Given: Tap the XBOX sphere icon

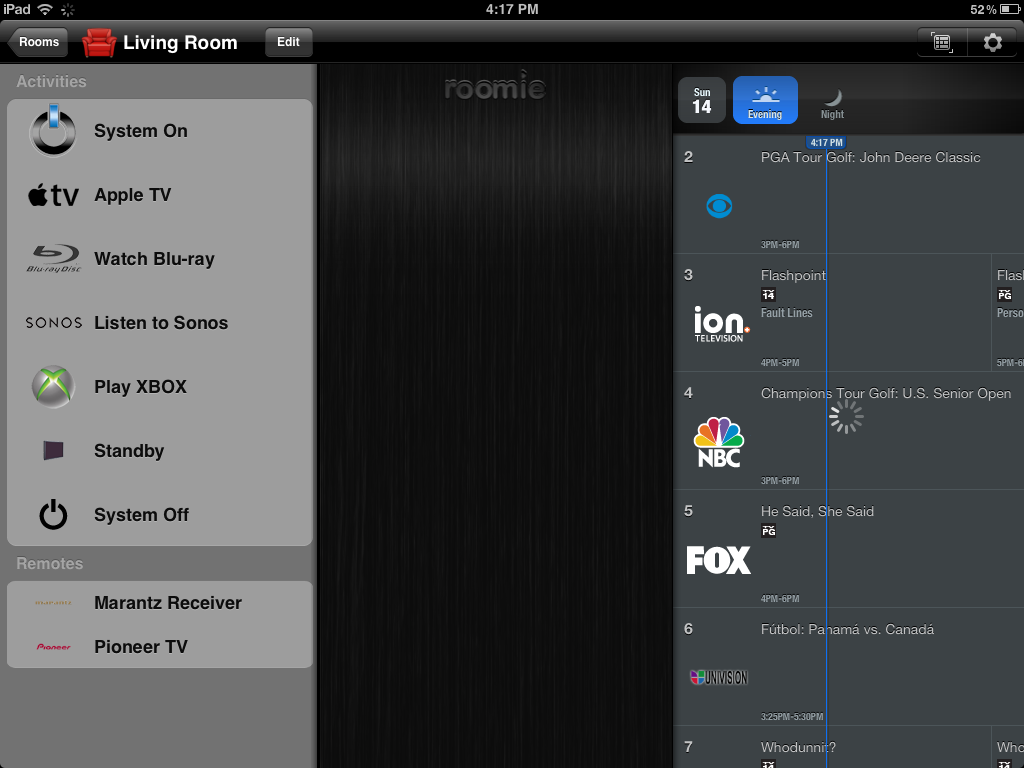Looking at the screenshot, I should (x=53, y=387).
